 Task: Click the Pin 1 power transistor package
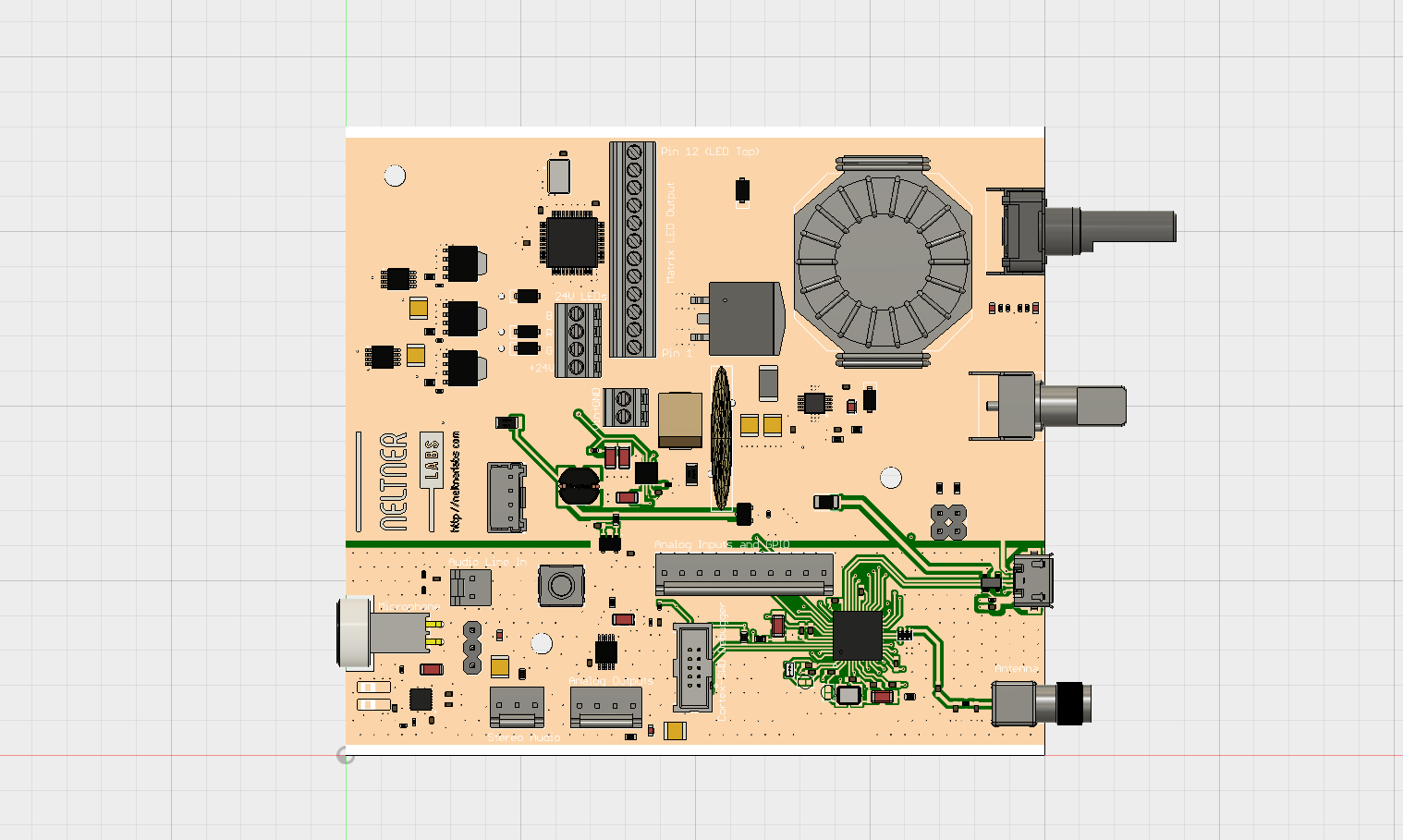(744, 319)
